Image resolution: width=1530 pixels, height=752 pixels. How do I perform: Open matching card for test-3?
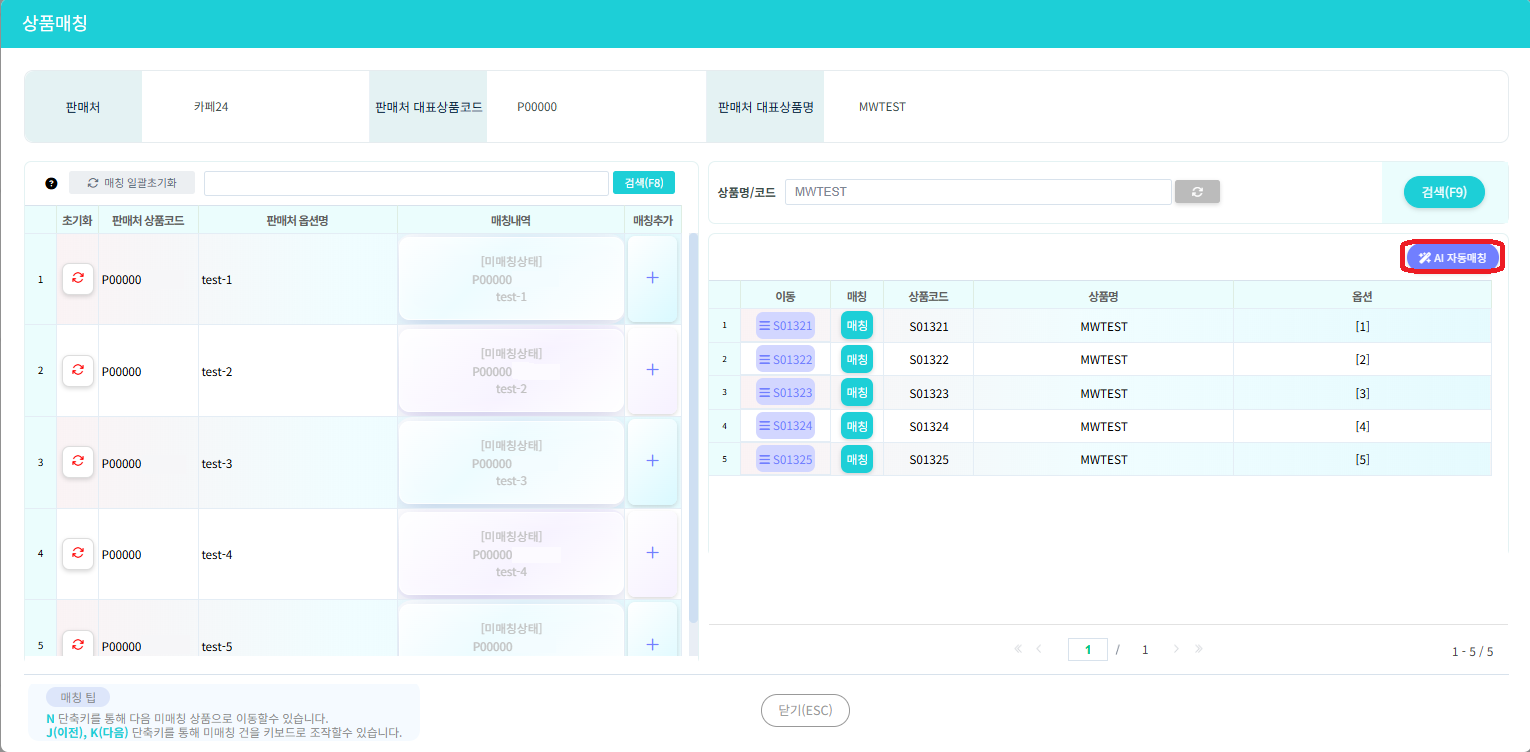[511, 462]
